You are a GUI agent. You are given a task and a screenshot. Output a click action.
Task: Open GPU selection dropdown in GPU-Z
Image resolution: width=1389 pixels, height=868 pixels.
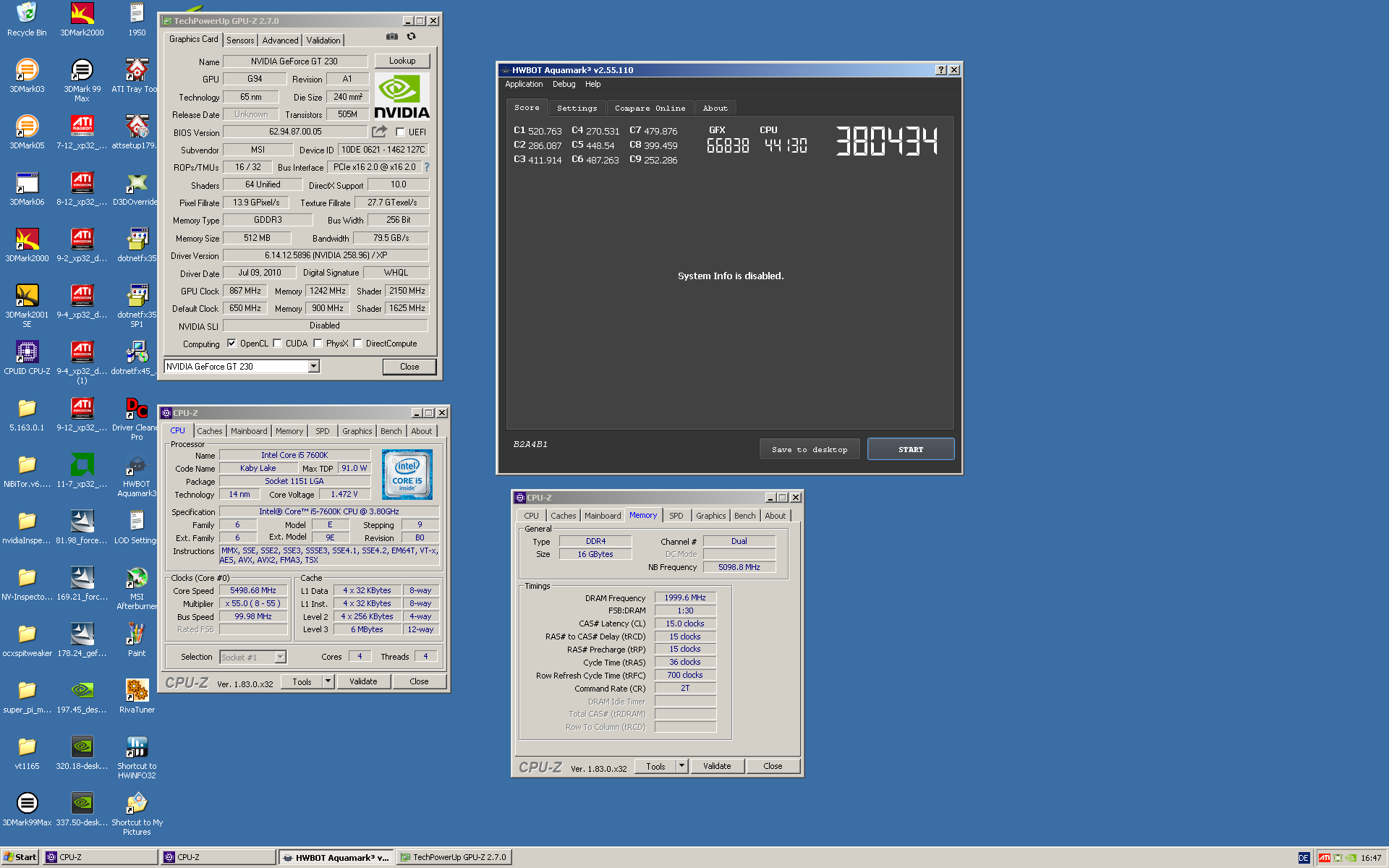[x=313, y=367]
